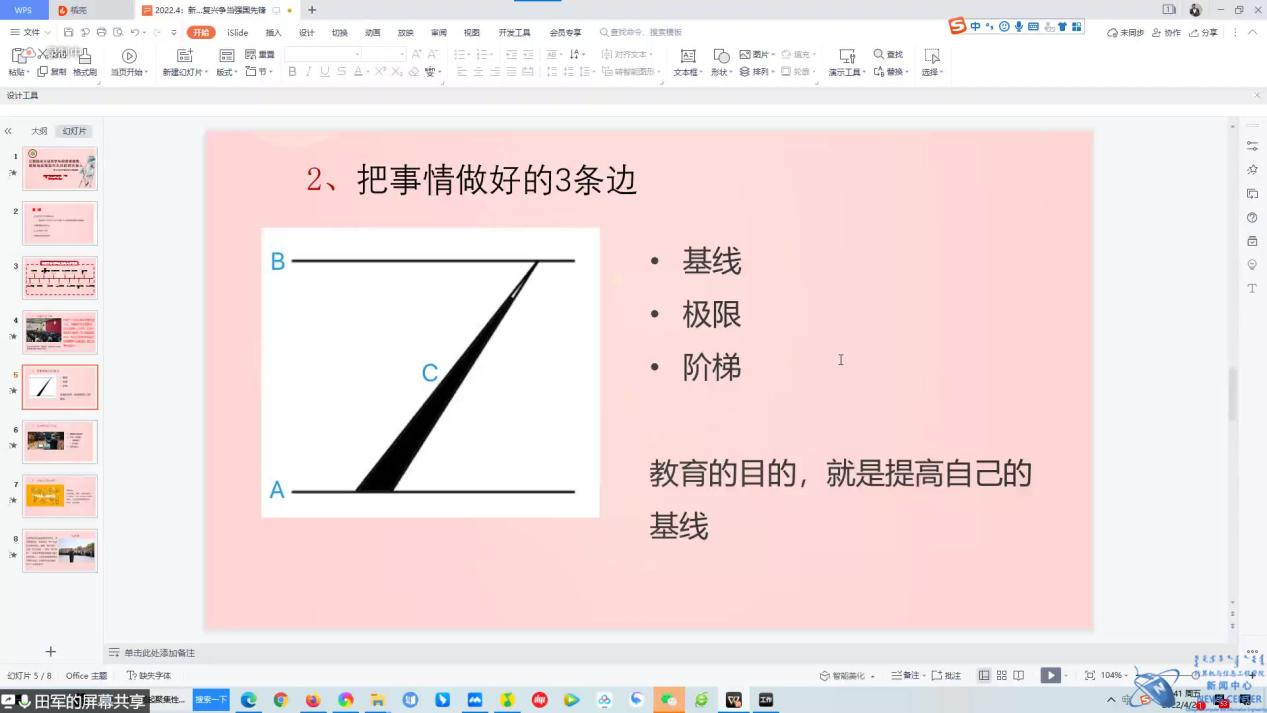Switch to the Insert (插入) ribbon tab
The width and height of the screenshot is (1267, 713).
273,33
